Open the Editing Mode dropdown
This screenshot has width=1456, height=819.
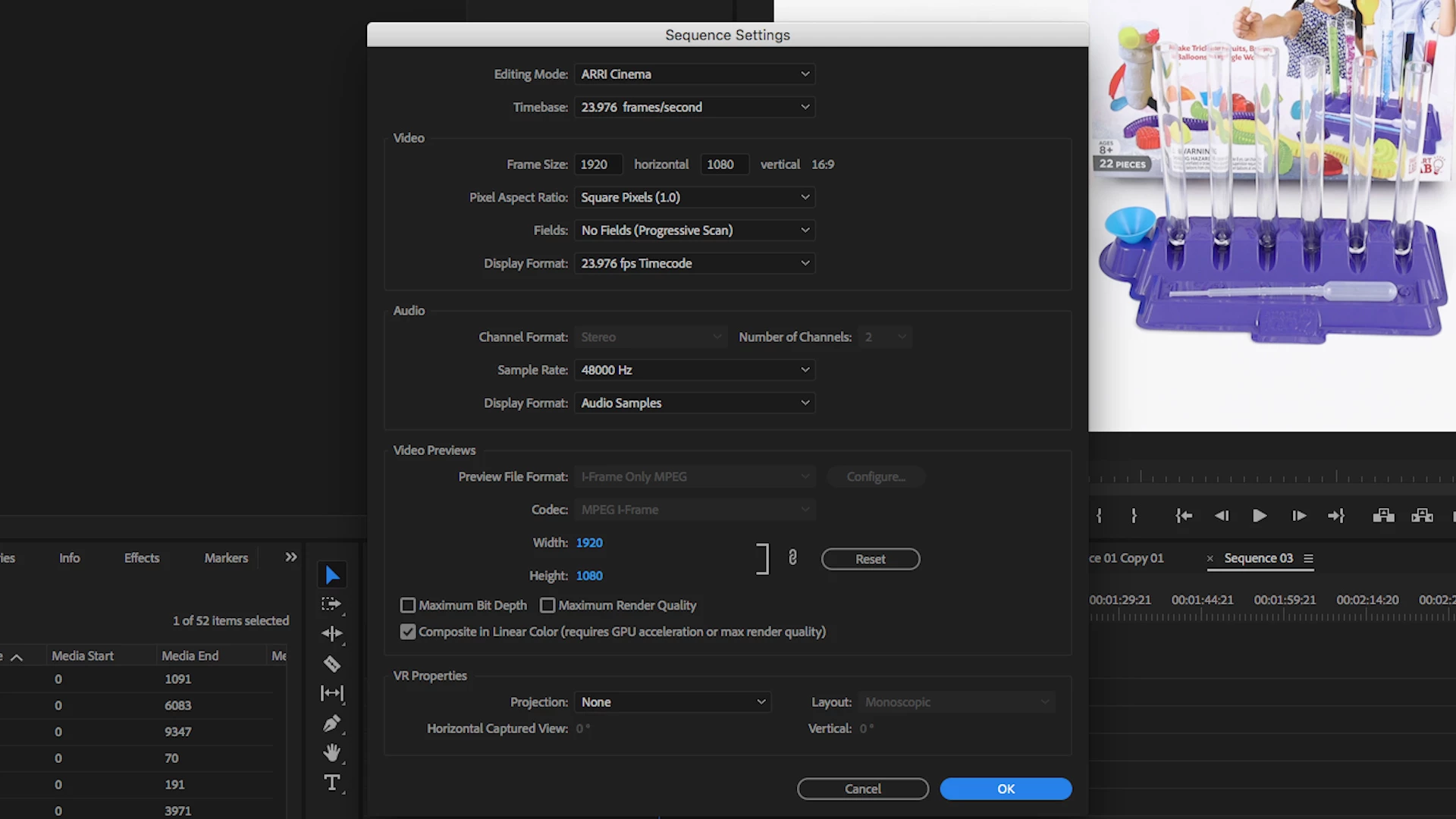point(694,74)
